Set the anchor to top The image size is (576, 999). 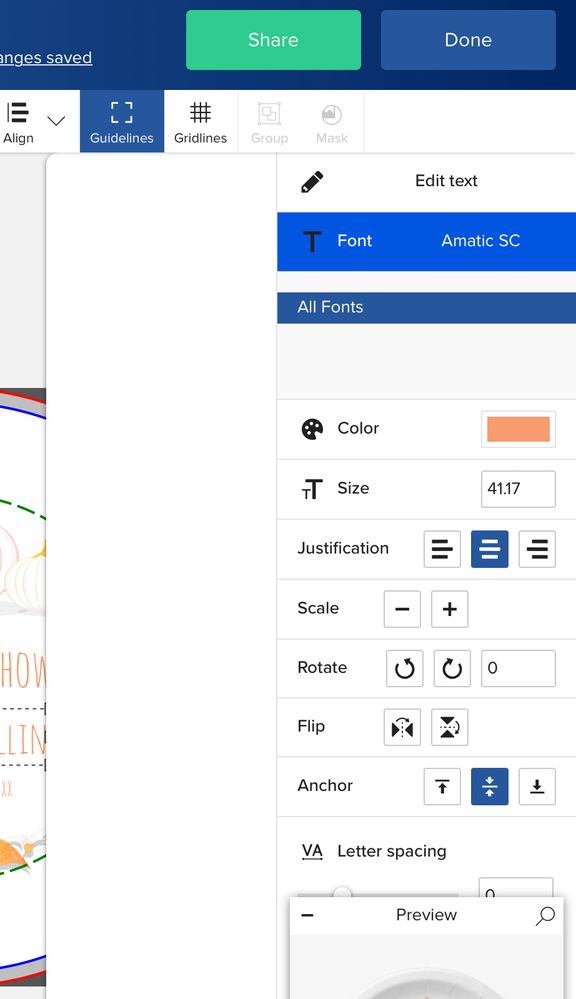click(x=442, y=787)
